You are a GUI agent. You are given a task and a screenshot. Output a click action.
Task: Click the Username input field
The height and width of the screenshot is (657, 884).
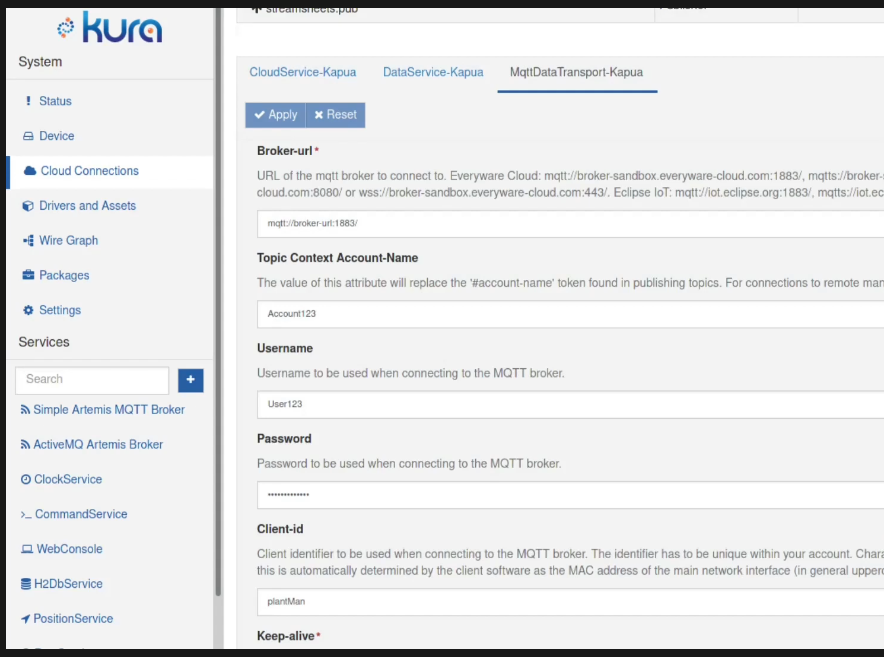pyautogui.click(x=571, y=404)
